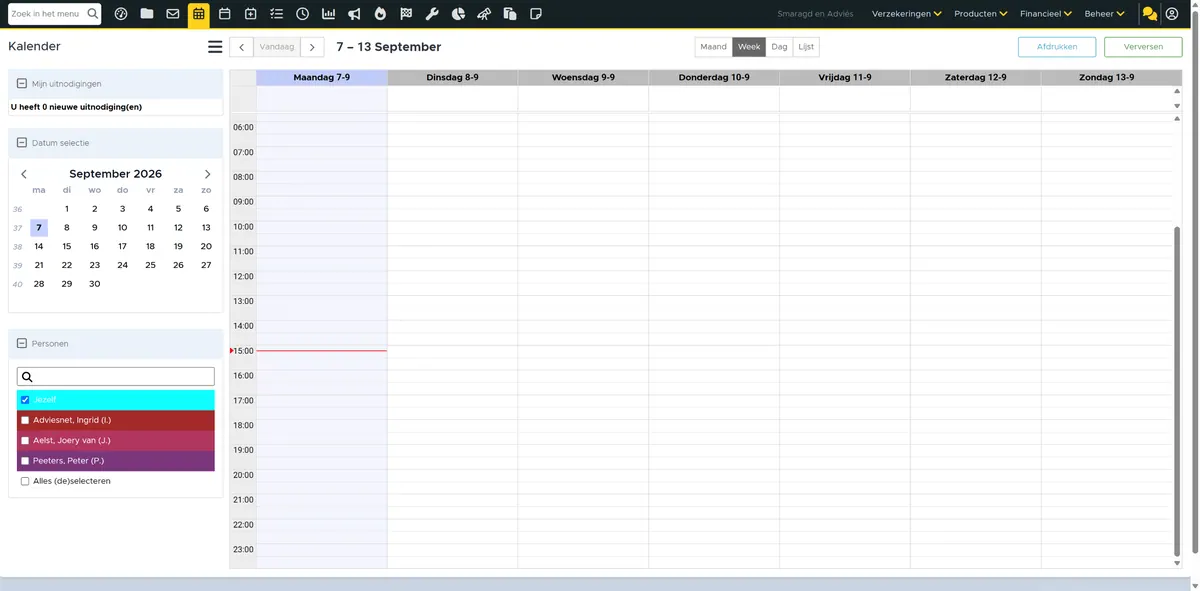Open the wrench tools icon
Image resolution: width=1200 pixels, height=591 pixels.
[x=432, y=14]
